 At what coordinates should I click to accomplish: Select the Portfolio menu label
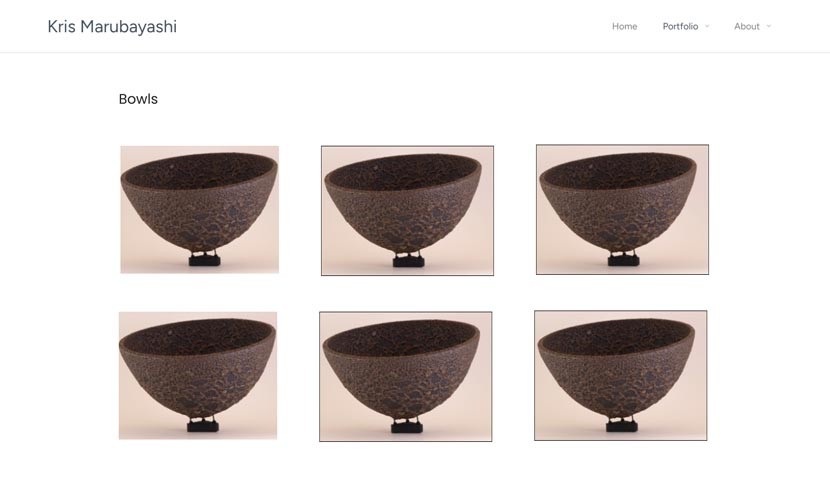click(680, 26)
